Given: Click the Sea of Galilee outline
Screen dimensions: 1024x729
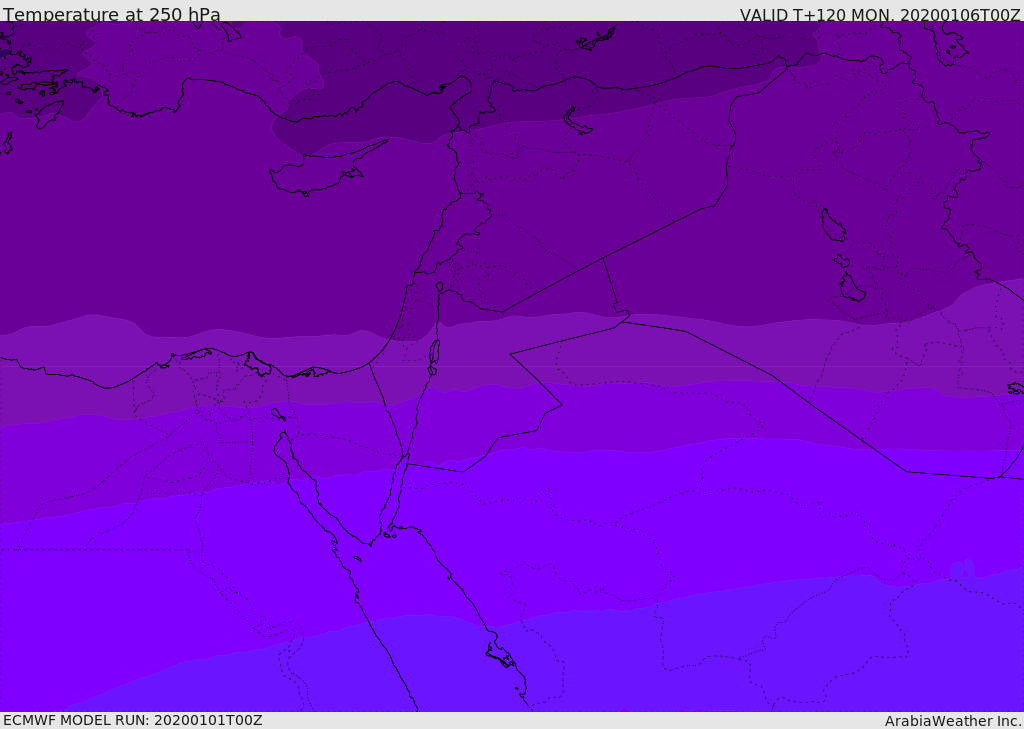Looking at the screenshot, I should [439, 287].
